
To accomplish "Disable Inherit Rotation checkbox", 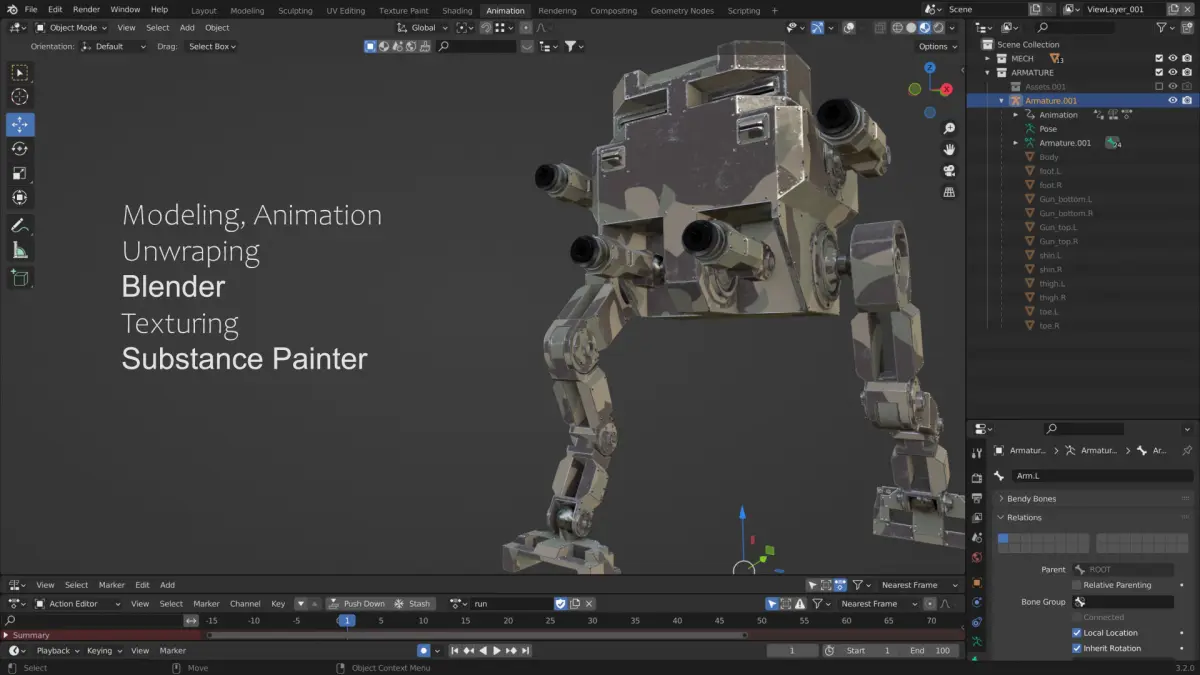I will [x=1077, y=648].
